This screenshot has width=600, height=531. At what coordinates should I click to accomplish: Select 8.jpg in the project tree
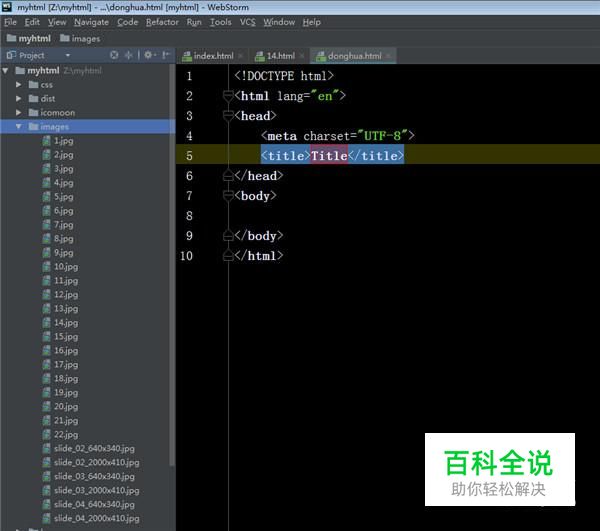[x=63, y=239]
